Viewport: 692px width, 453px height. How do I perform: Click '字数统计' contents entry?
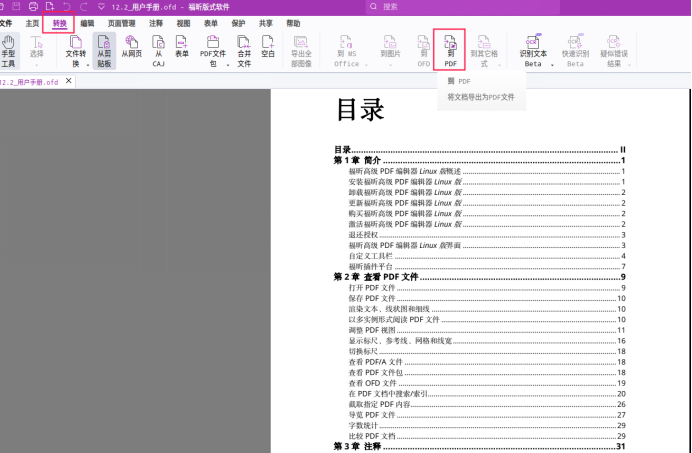point(487,426)
